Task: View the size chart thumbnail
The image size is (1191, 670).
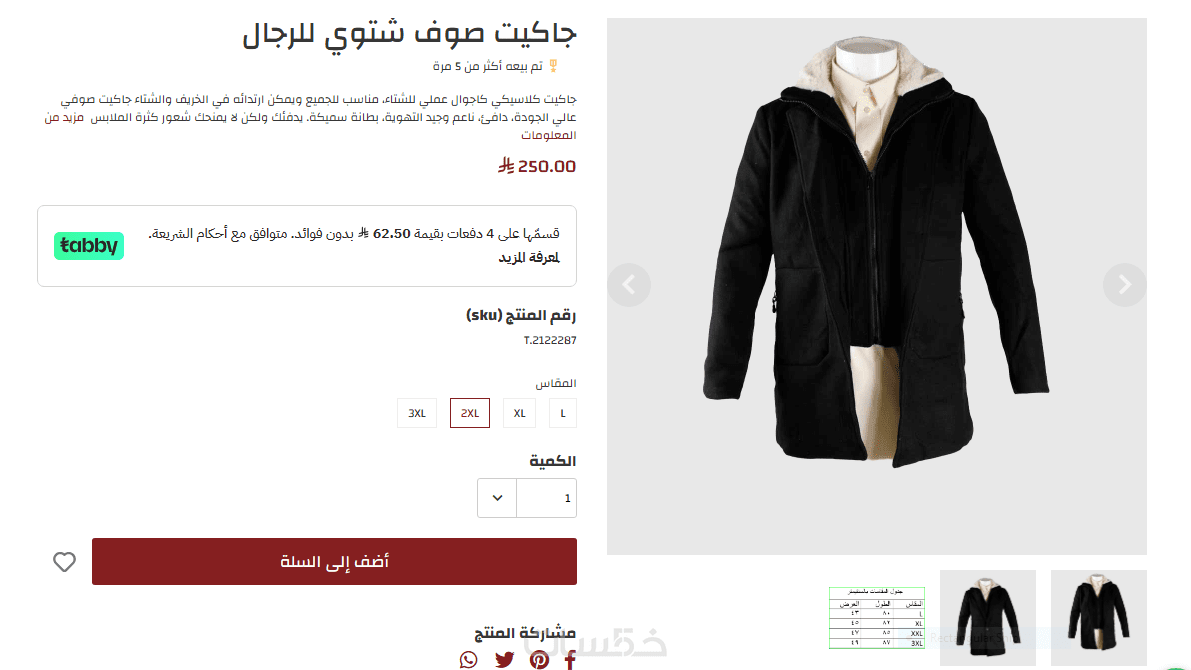Action: [877, 618]
